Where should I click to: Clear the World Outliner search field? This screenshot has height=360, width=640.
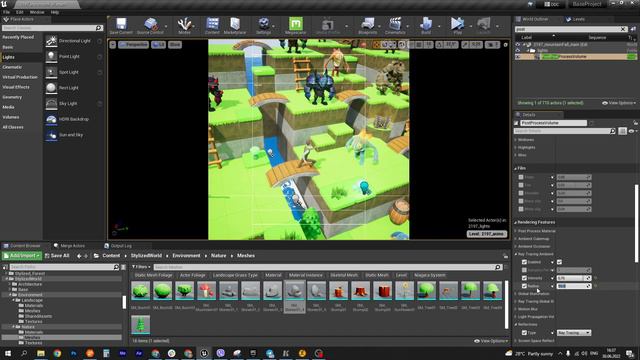623,29
